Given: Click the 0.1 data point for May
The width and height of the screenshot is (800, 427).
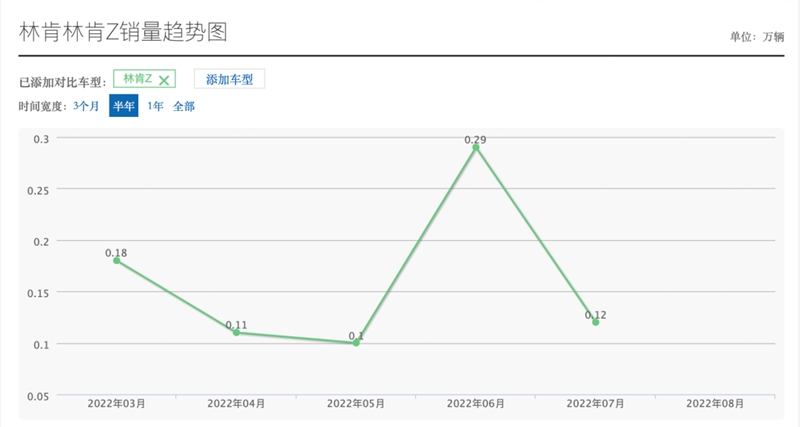Looking at the screenshot, I should click(356, 343).
